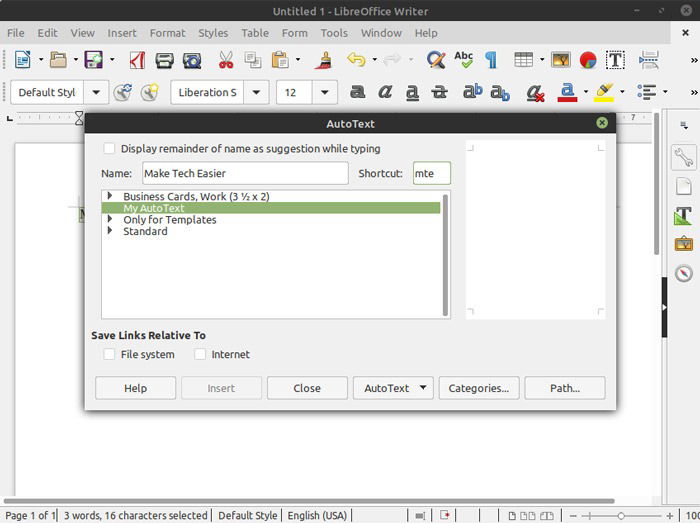Export directly as PDF icon

(x=137, y=60)
